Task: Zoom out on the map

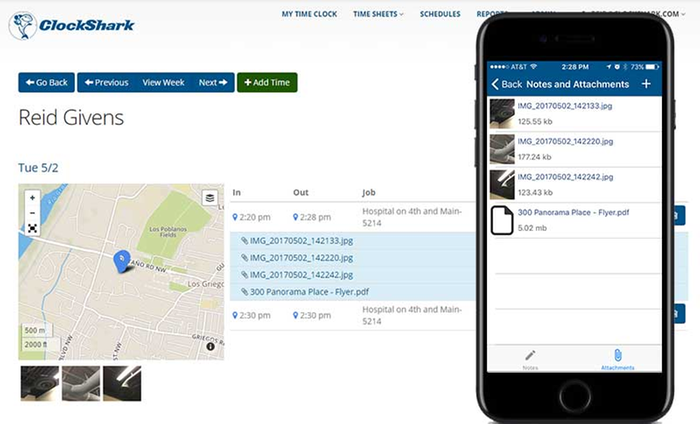Action: tap(32, 213)
